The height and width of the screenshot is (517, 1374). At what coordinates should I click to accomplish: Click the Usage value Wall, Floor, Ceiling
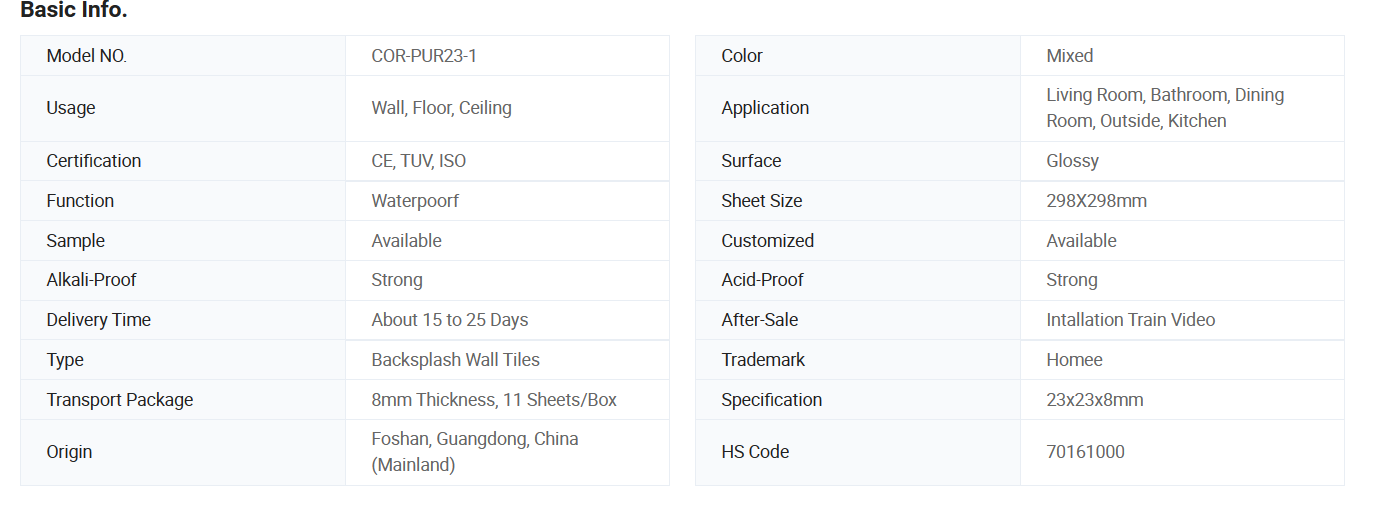coord(441,108)
